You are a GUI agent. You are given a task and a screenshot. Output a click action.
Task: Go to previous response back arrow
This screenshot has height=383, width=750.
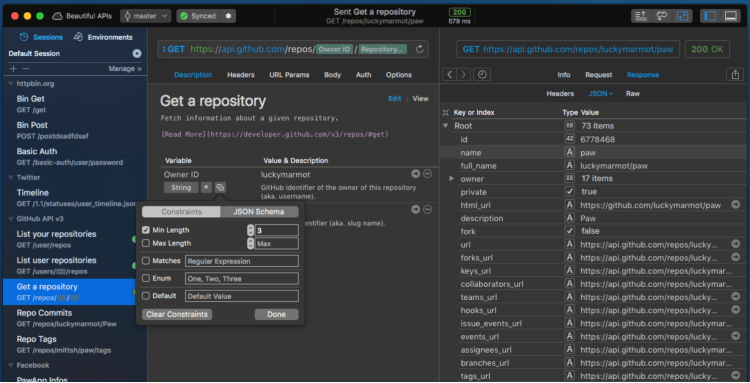(449, 75)
